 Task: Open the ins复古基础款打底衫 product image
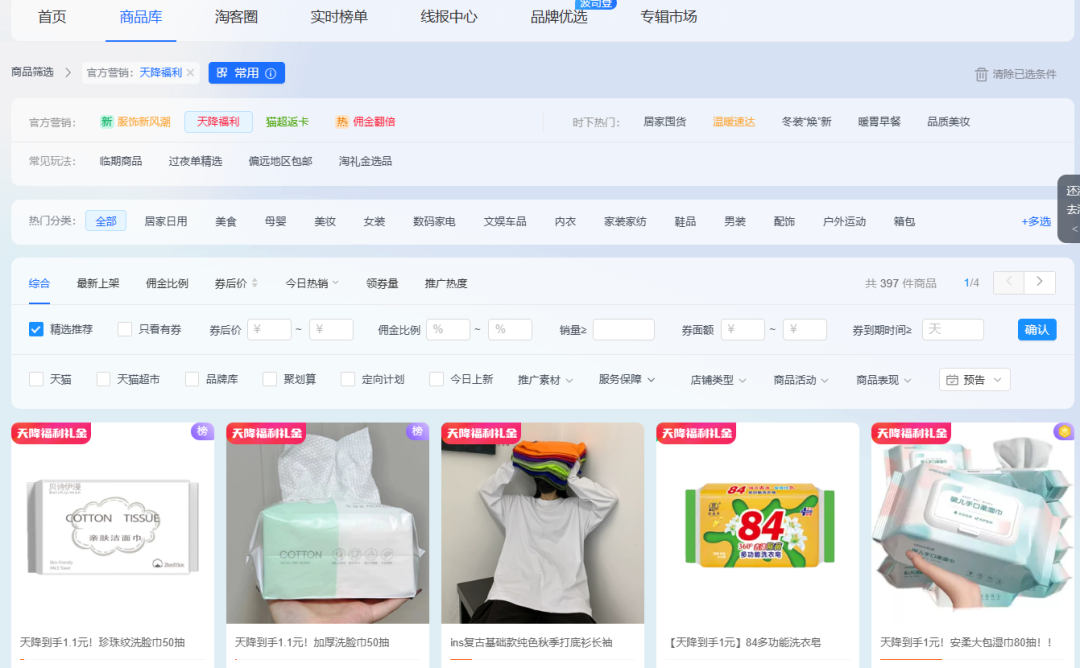tap(543, 523)
